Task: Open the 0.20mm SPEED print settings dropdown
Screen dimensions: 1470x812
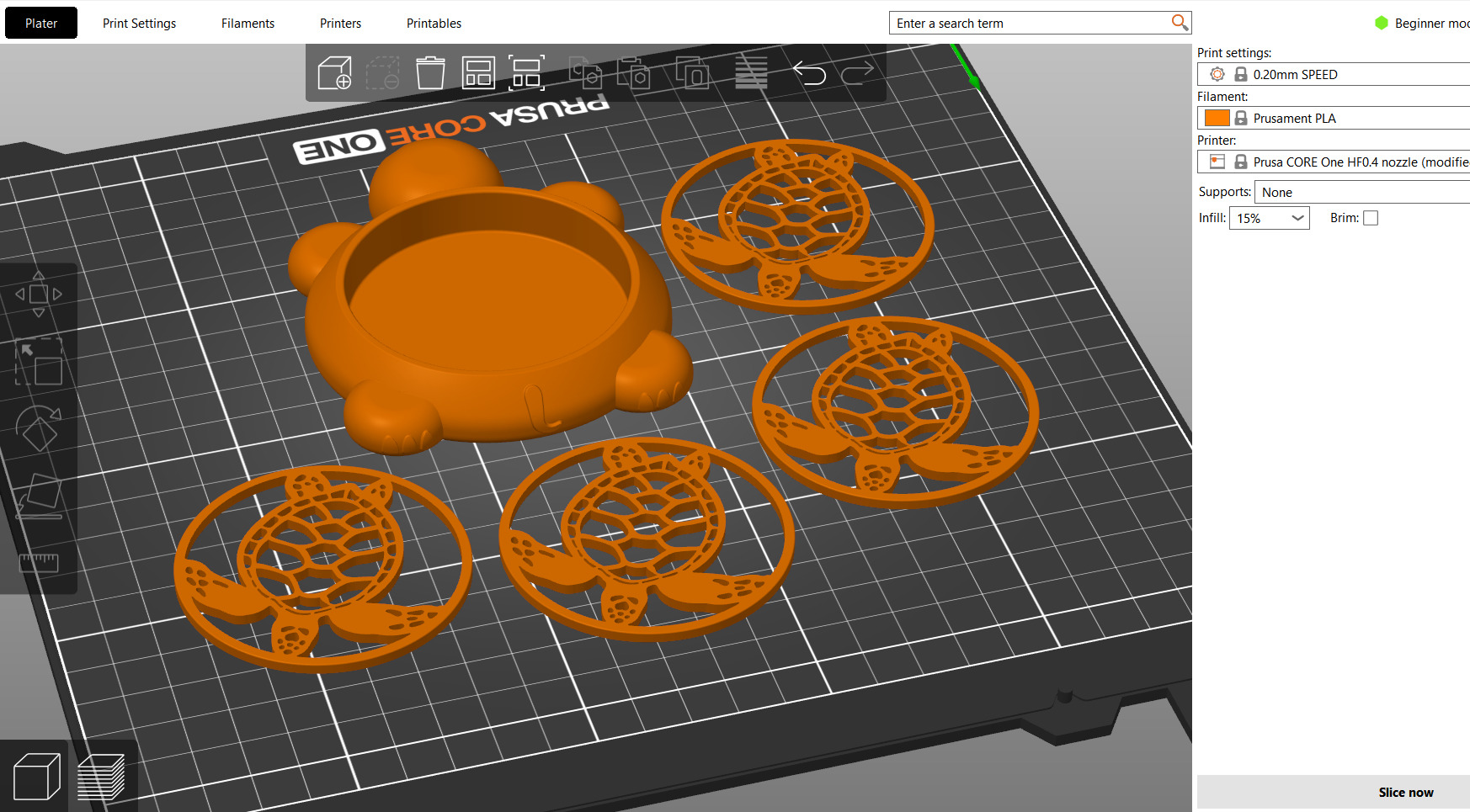Action: [1334, 74]
